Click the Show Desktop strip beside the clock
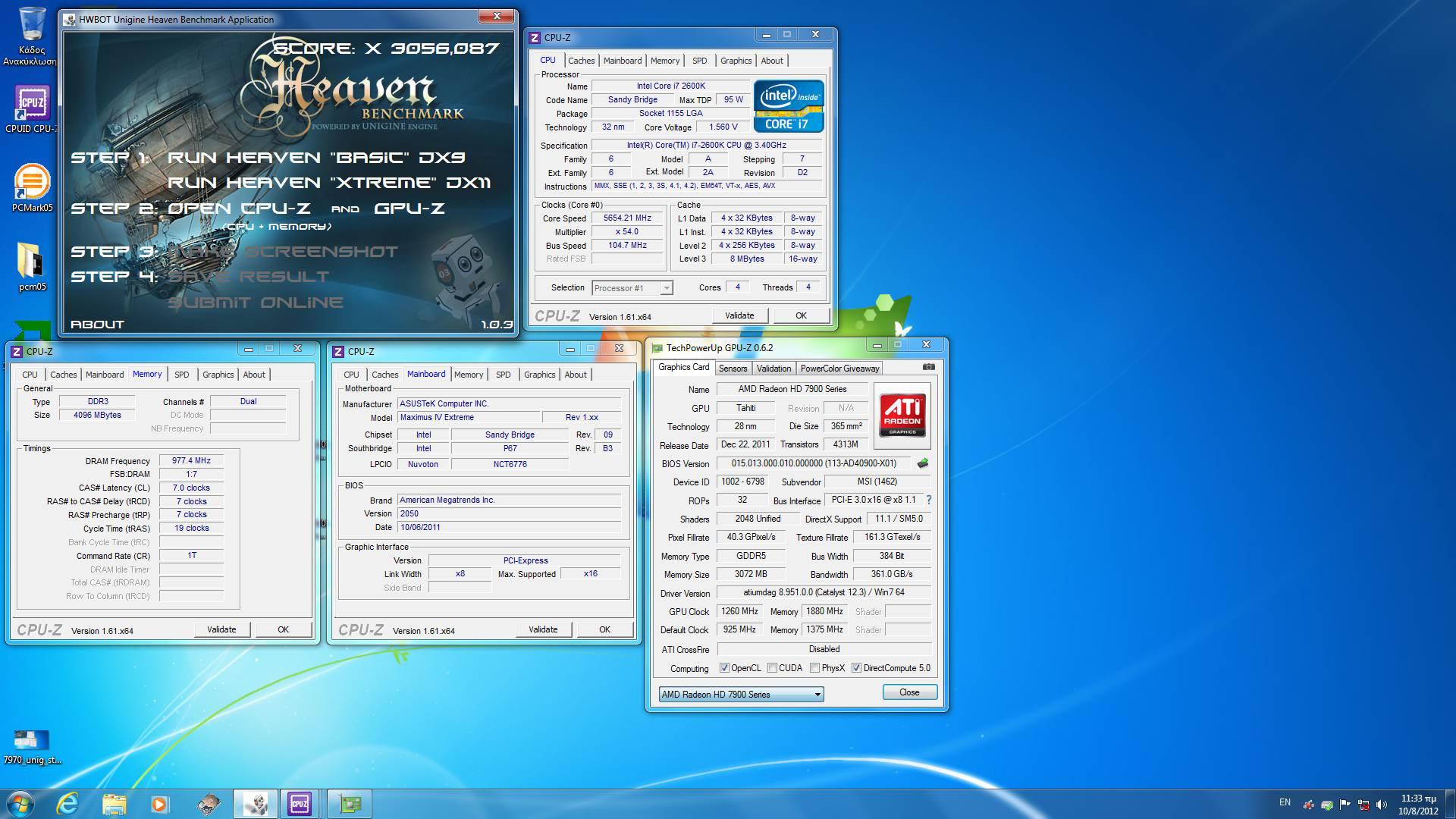 [1451, 804]
